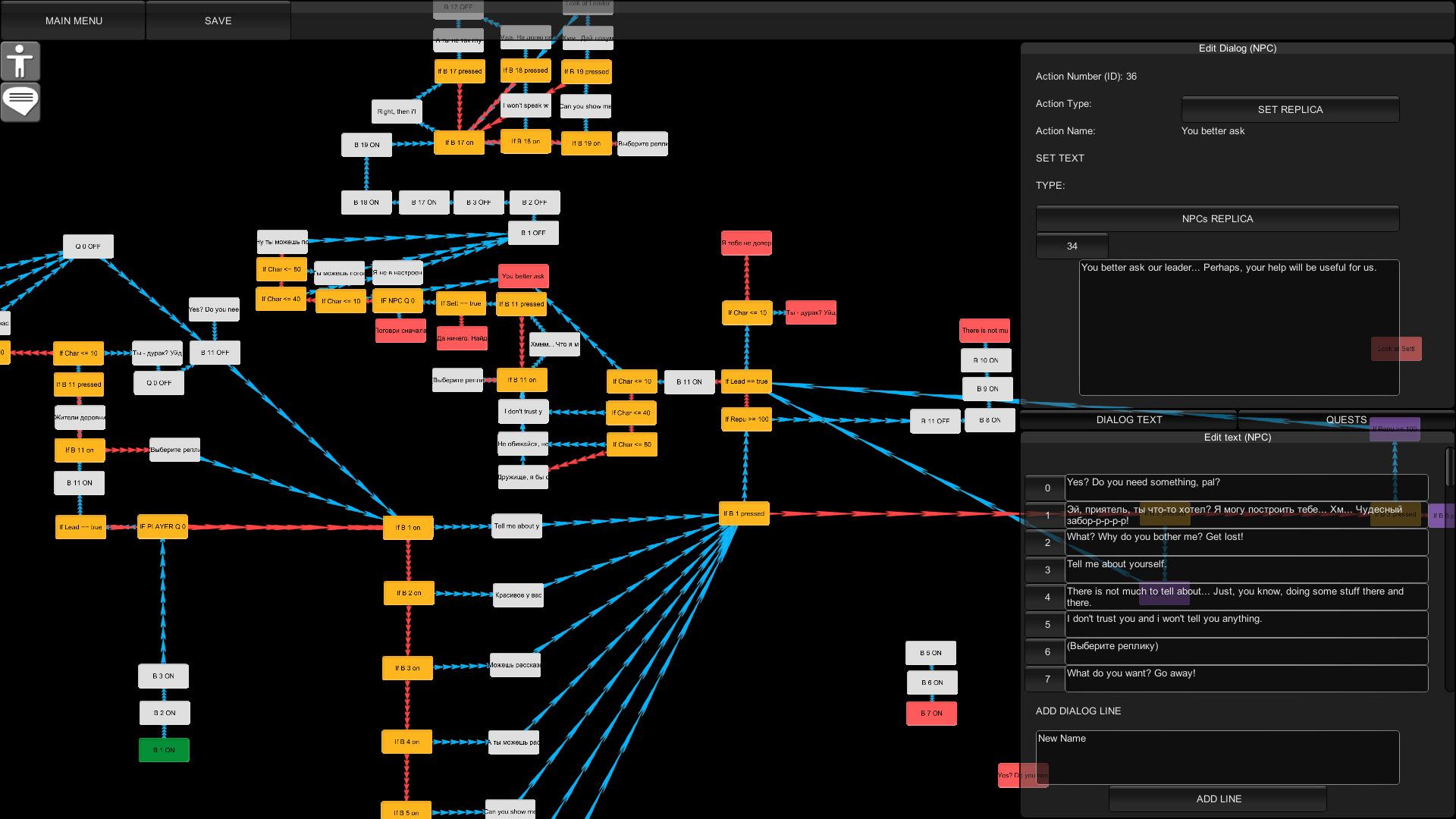Open the SET REPLICA action type selector
The width and height of the screenshot is (1456, 819).
coord(1290,109)
